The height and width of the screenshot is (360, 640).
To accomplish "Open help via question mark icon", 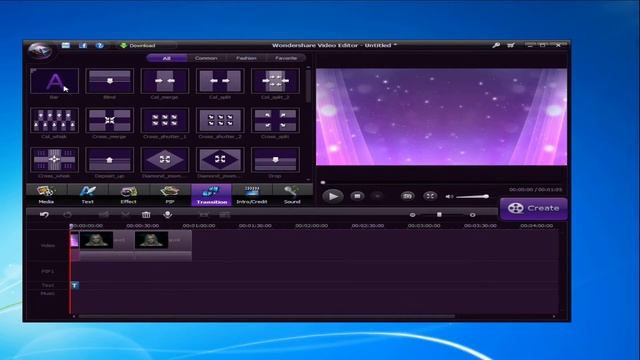I will (x=100, y=45).
